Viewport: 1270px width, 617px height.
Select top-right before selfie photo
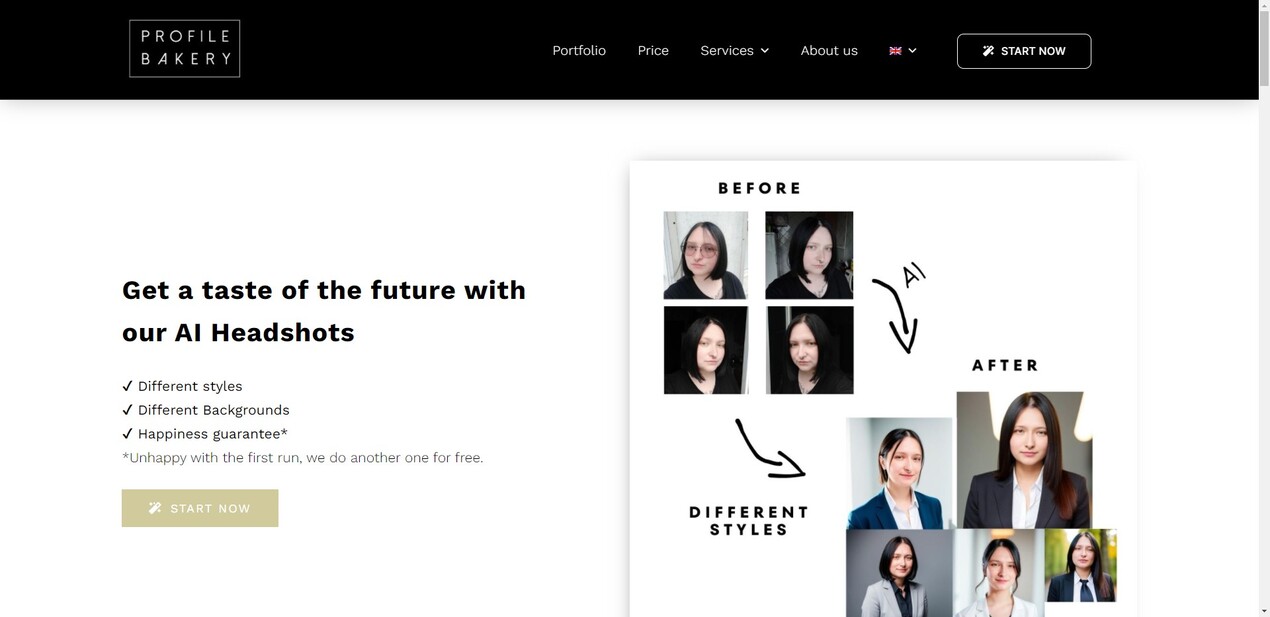(x=809, y=255)
